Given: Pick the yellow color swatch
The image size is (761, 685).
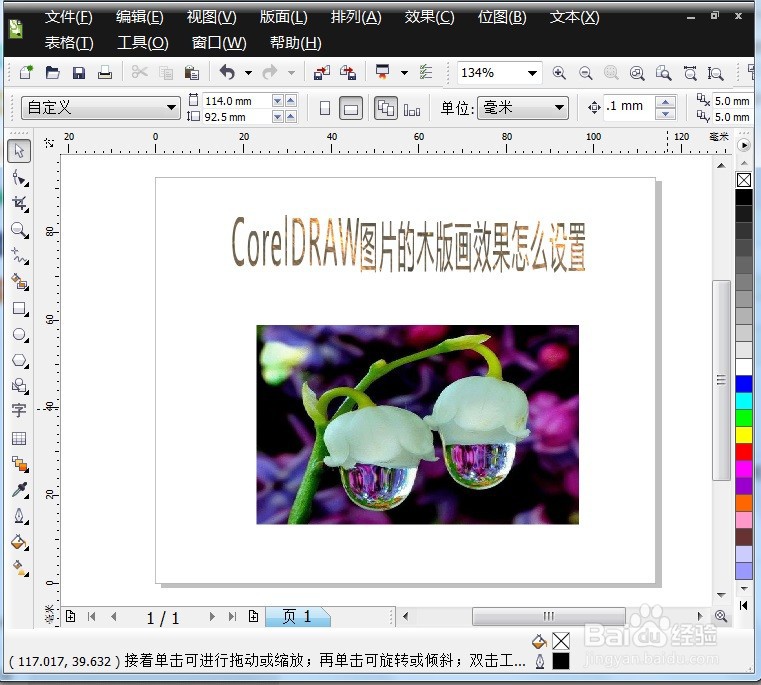Looking at the screenshot, I should click(x=744, y=434).
